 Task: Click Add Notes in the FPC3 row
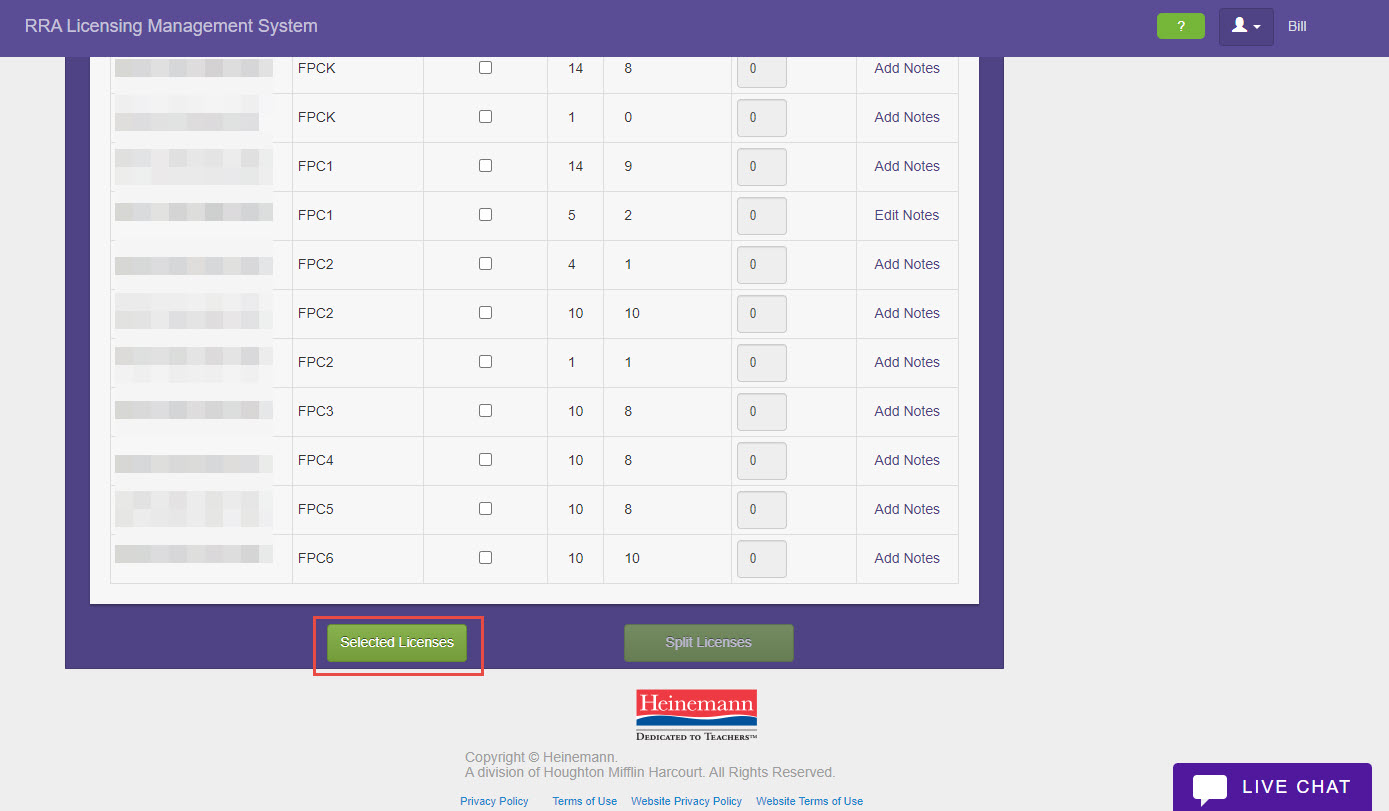coord(906,411)
